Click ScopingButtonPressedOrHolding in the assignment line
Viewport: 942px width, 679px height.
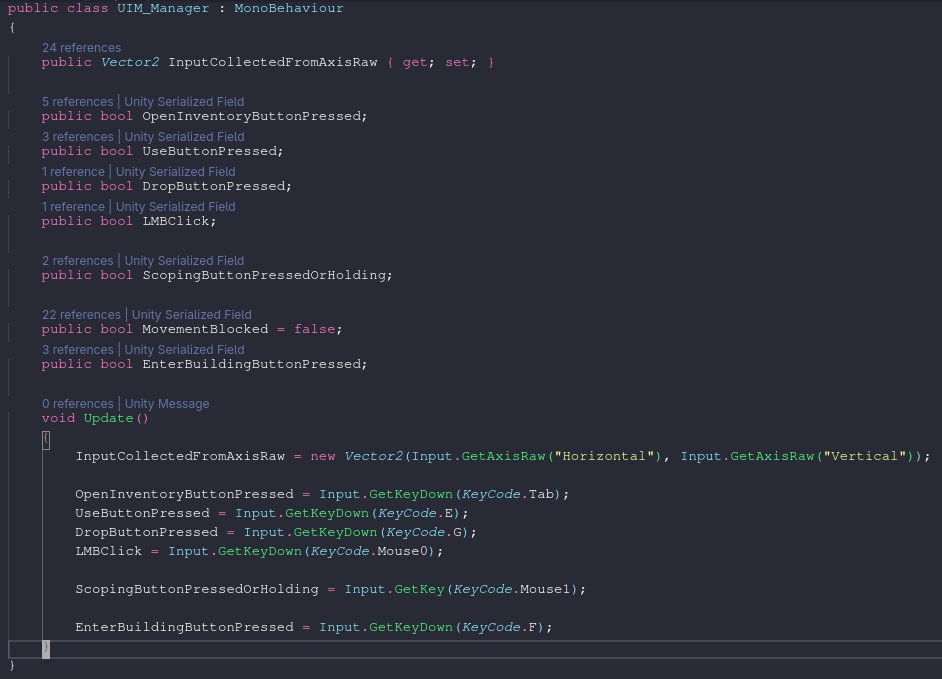(x=197, y=589)
